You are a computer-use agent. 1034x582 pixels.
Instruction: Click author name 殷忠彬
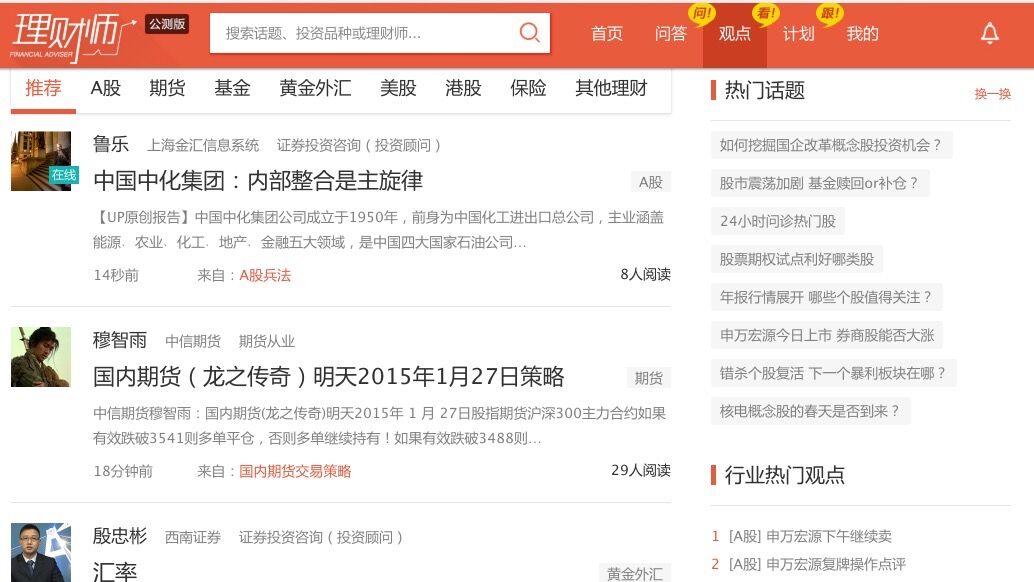click(119, 536)
